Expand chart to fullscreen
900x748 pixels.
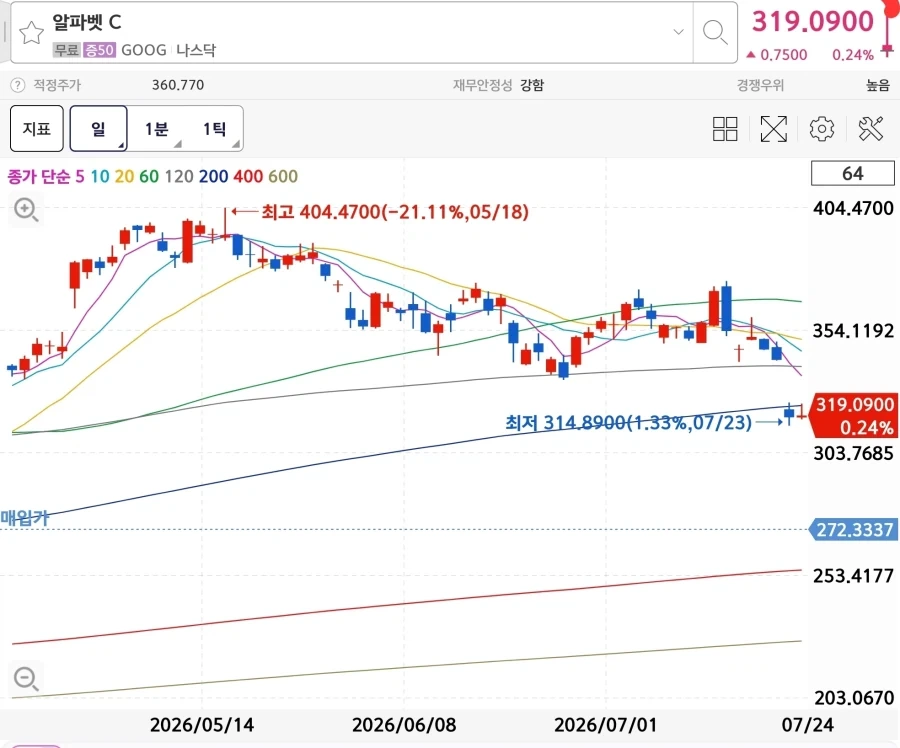pos(773,129)
